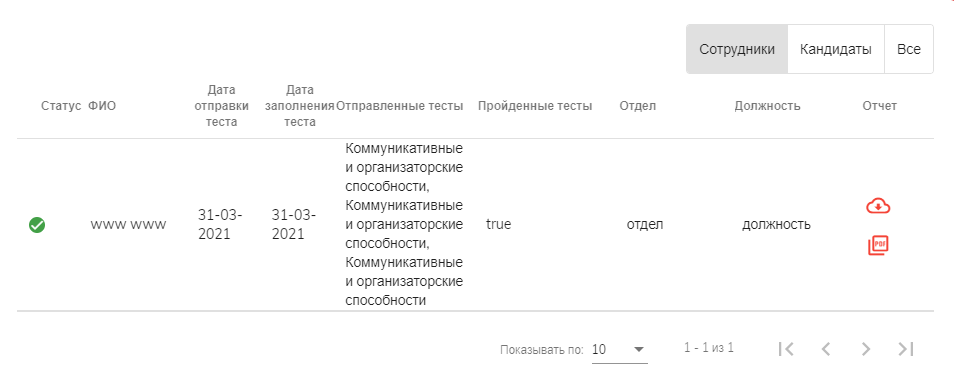Viewport: 954px width, 391px height.
Task: Go to the next page arrow
Action: [x=866, y=349]
